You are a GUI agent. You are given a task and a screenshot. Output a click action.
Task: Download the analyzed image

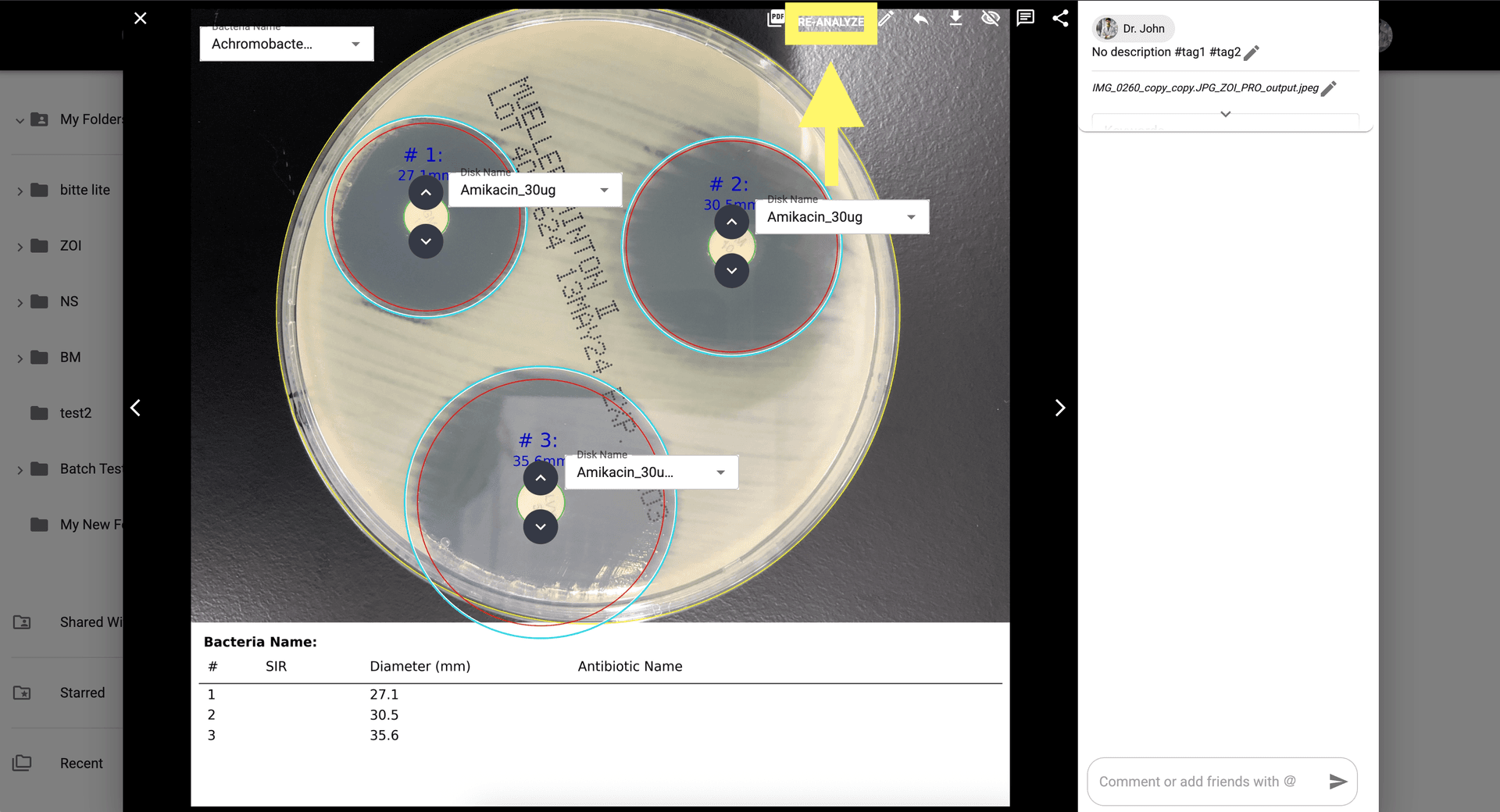(x=955, y=18)
